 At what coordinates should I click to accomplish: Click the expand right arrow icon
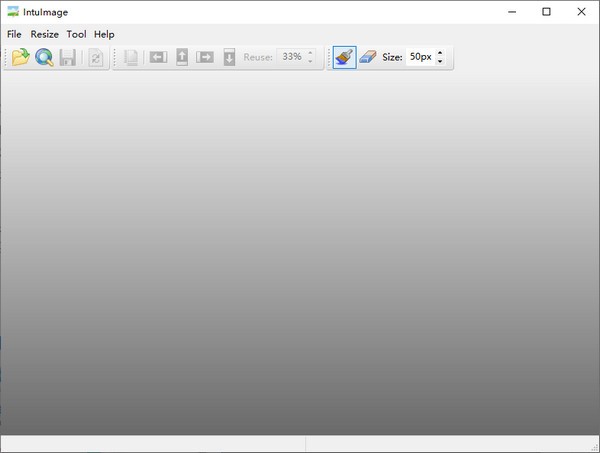(x=205, y=57)
